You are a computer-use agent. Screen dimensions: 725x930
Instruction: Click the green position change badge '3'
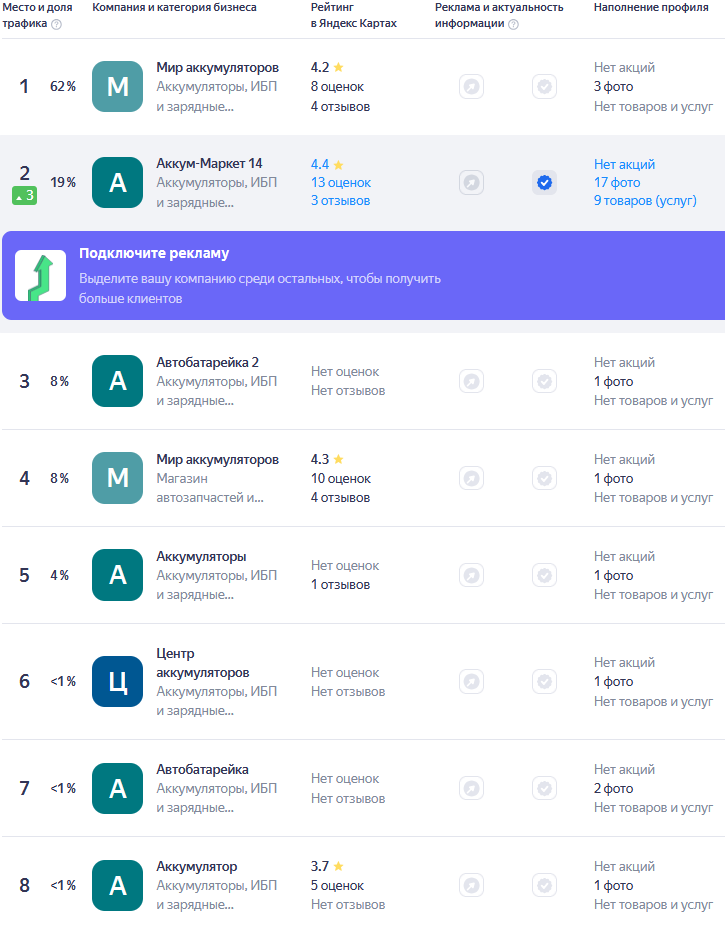tap(25, 196)
